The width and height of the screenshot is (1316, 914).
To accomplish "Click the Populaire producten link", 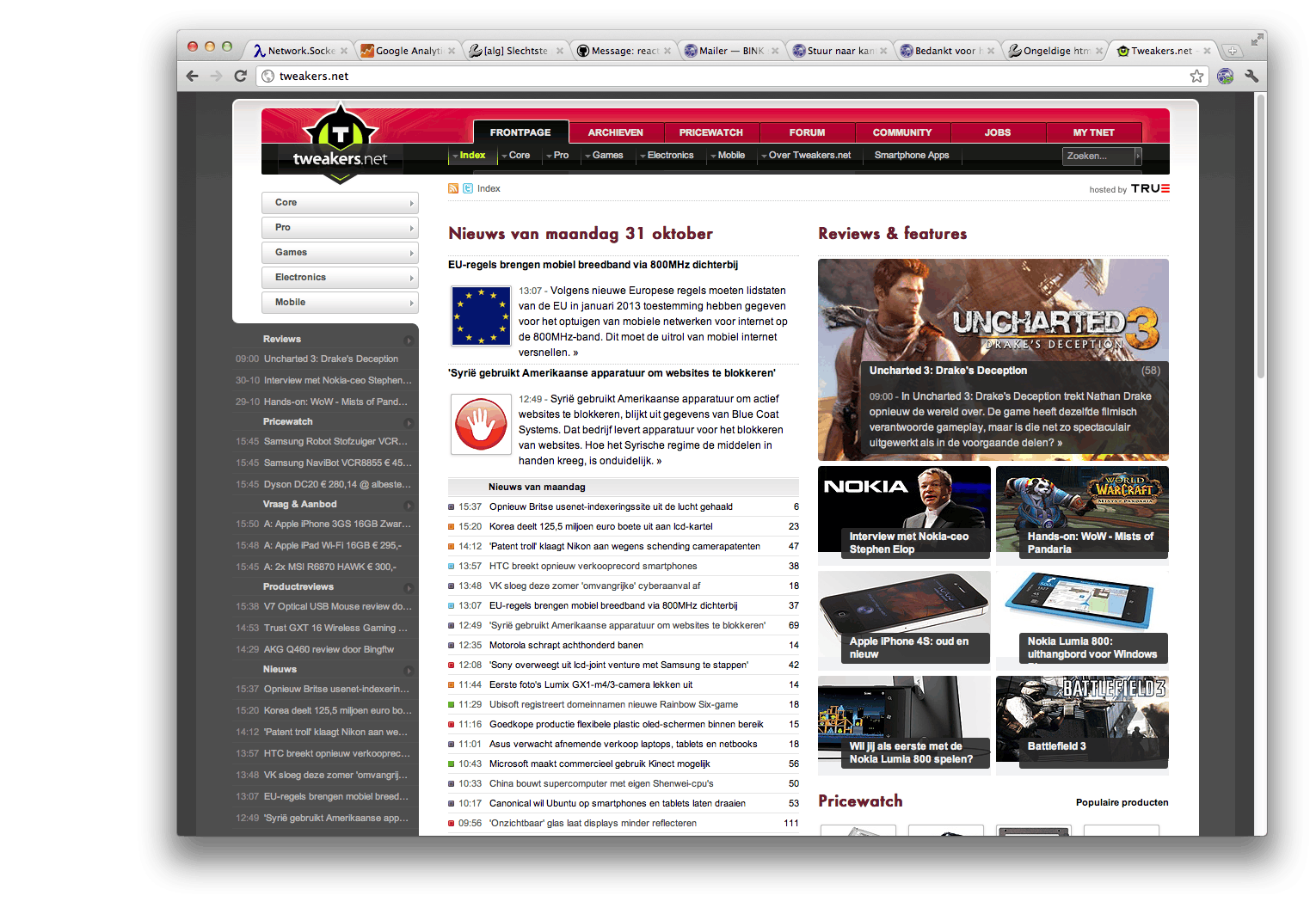I will 1122,802.
